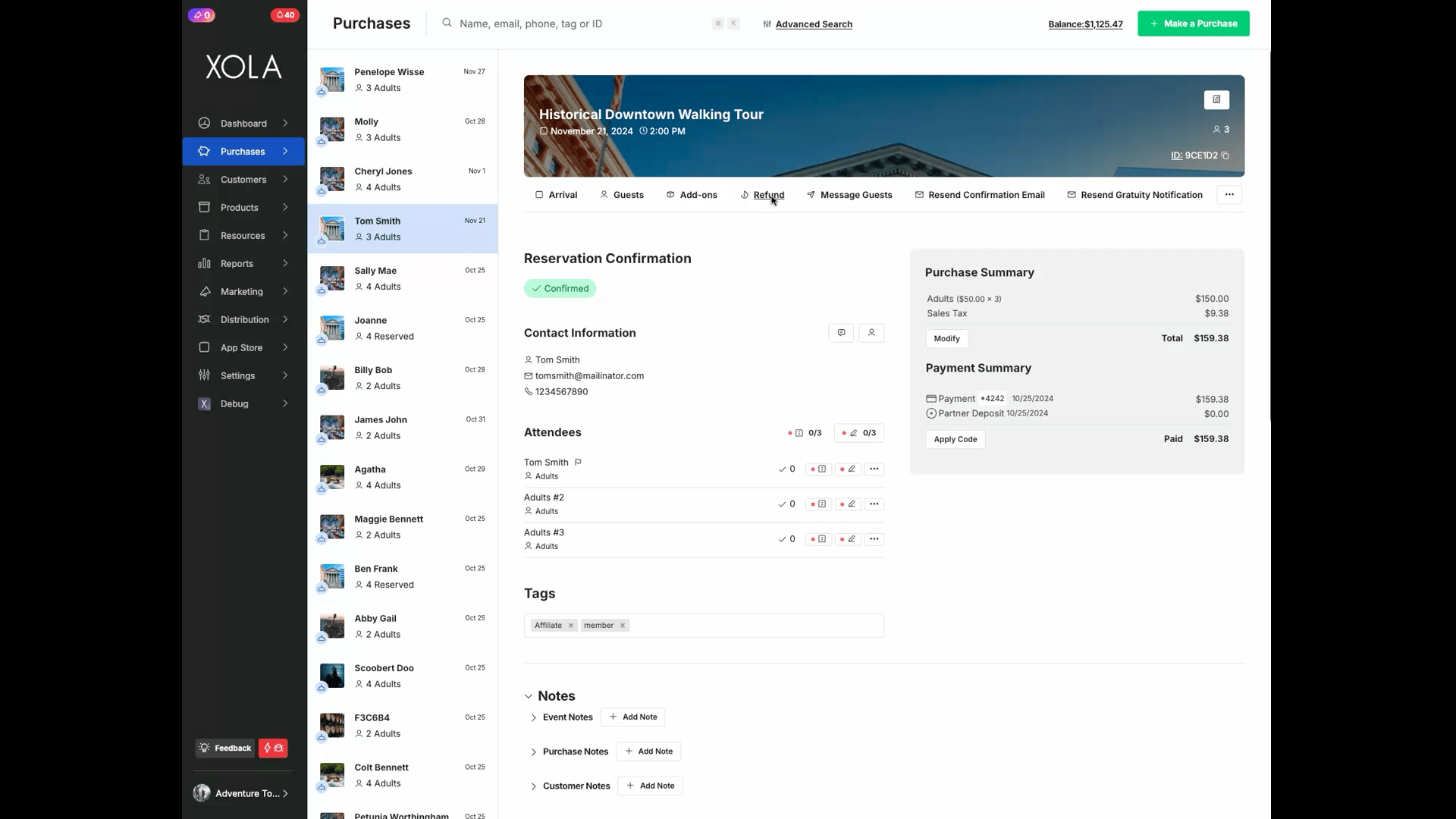Toggle check-in for Adults #2 attendee
Screen dimensions: 1456x819
click(x=786, y=504)
